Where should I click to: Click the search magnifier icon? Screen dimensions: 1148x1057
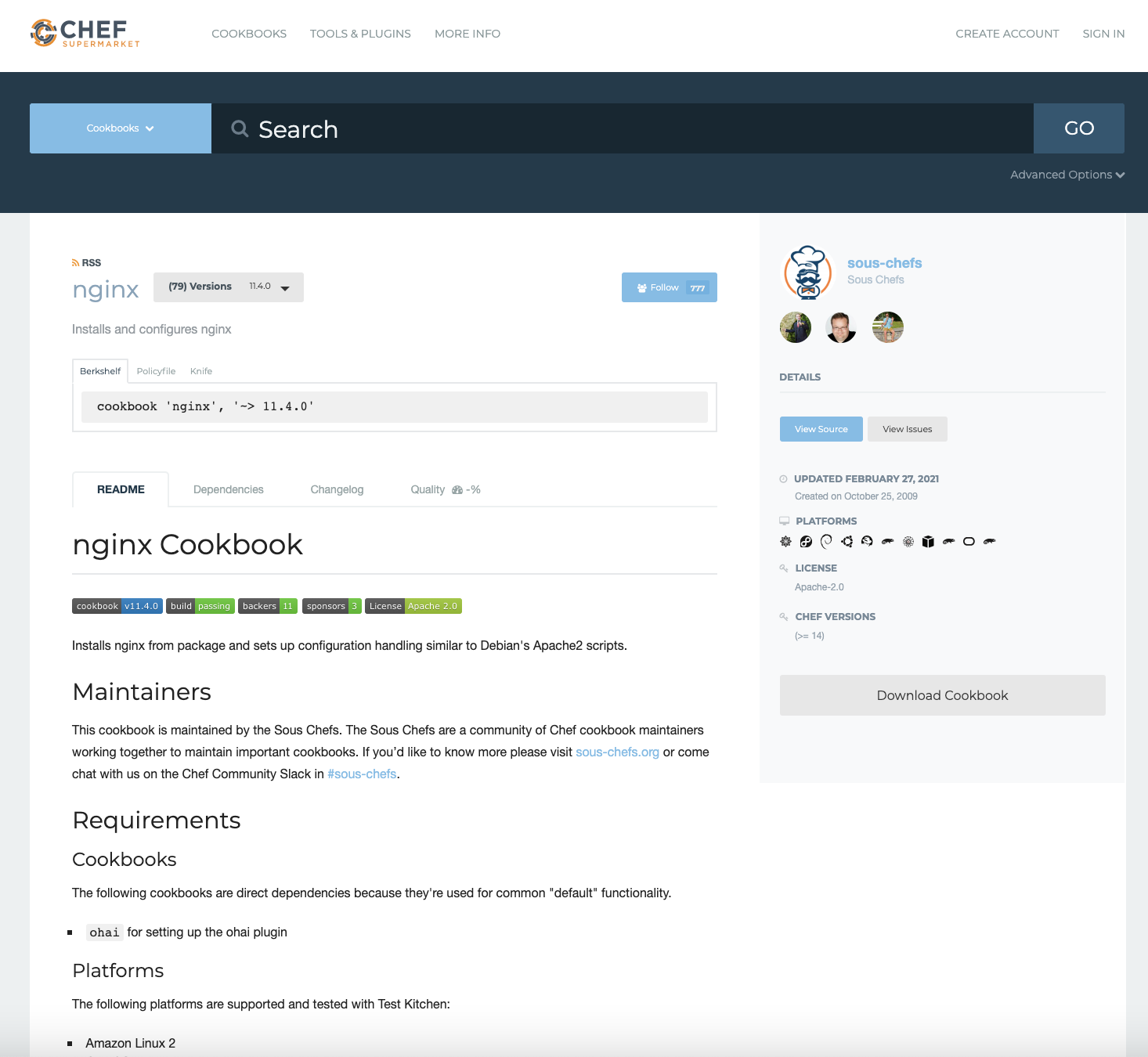point(240,128)
